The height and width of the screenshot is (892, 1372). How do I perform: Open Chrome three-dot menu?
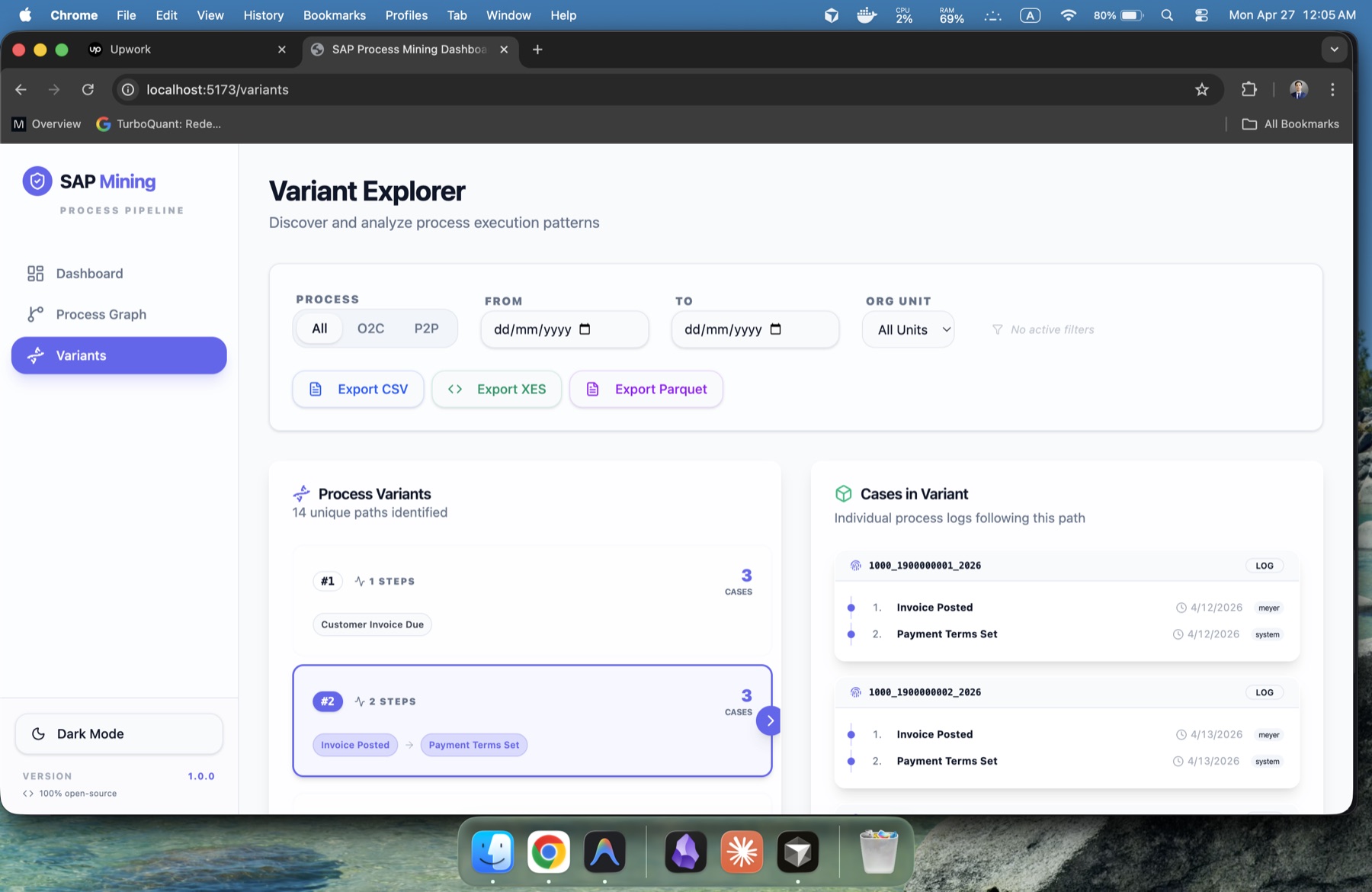[1332, 89]
